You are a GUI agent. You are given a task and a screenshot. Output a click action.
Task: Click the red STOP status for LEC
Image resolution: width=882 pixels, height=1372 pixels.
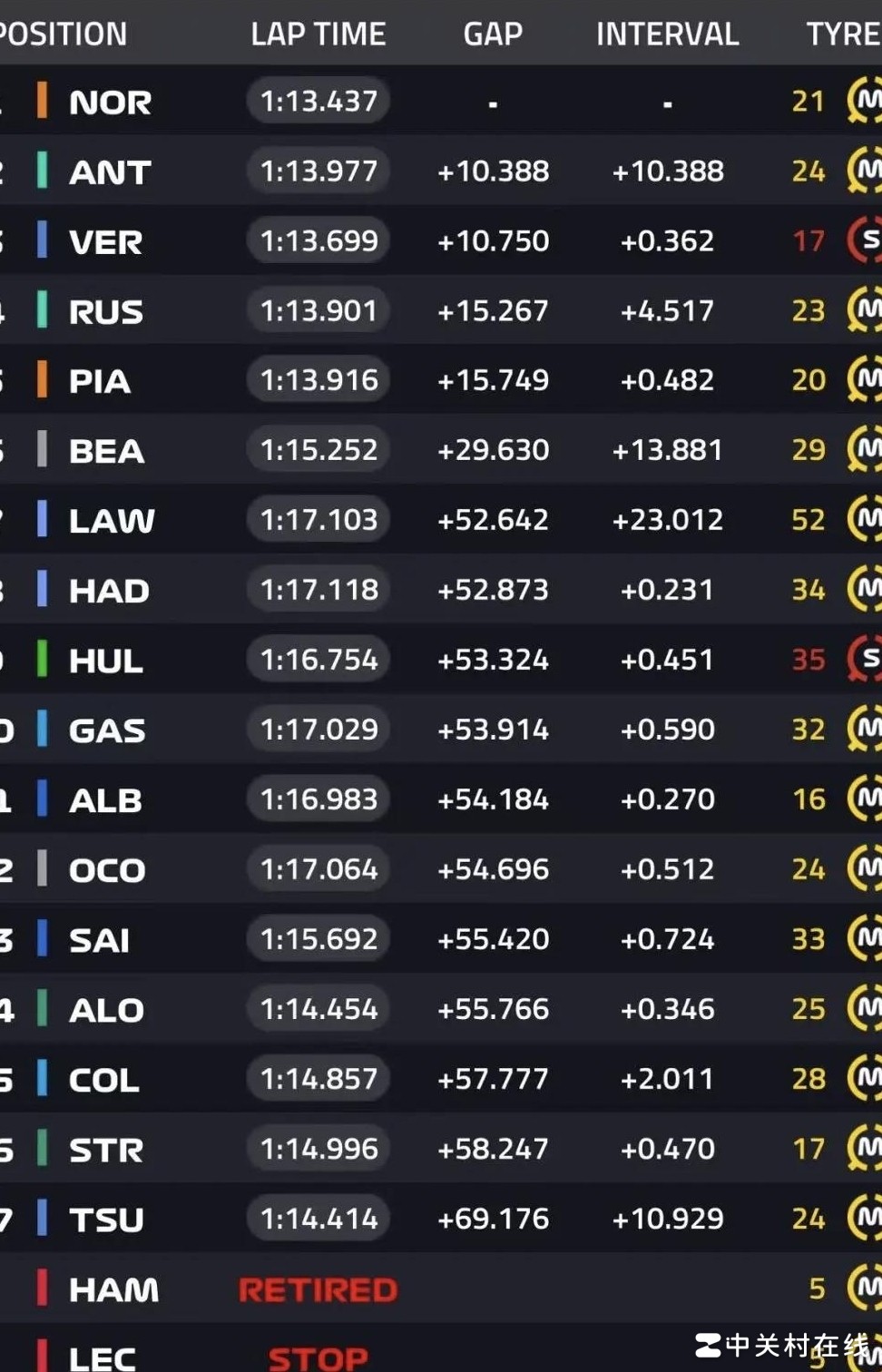pyautogui.click(x=318, y=1358)
